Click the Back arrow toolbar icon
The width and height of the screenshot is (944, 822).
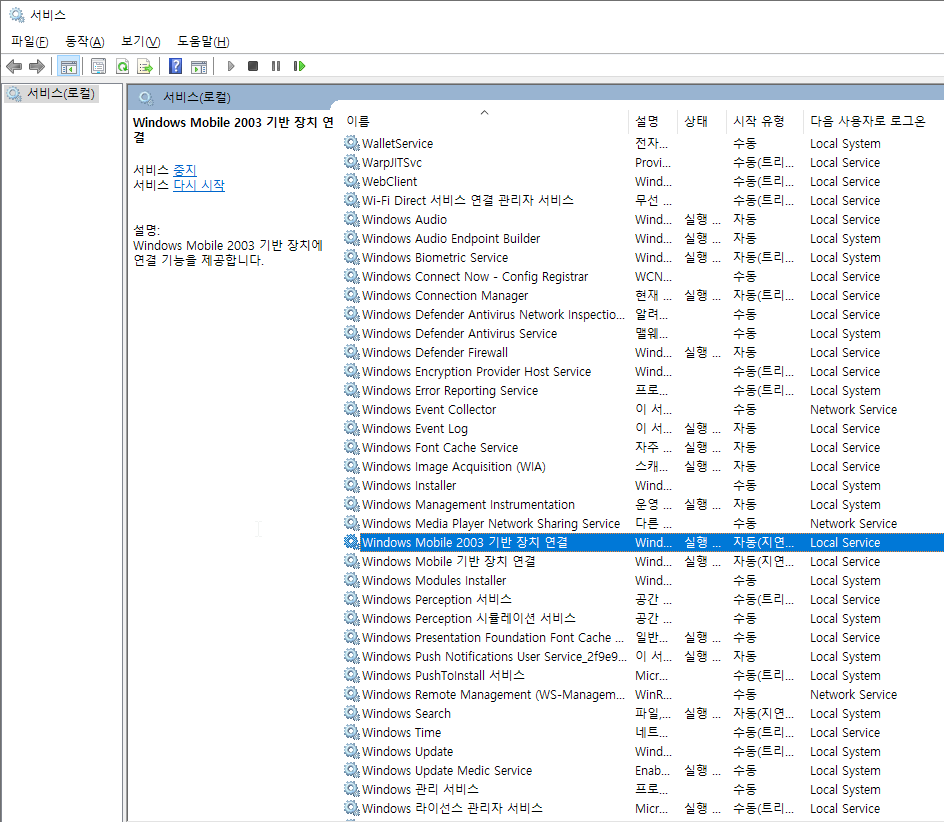pyautogui.click(x=14, y=66)
